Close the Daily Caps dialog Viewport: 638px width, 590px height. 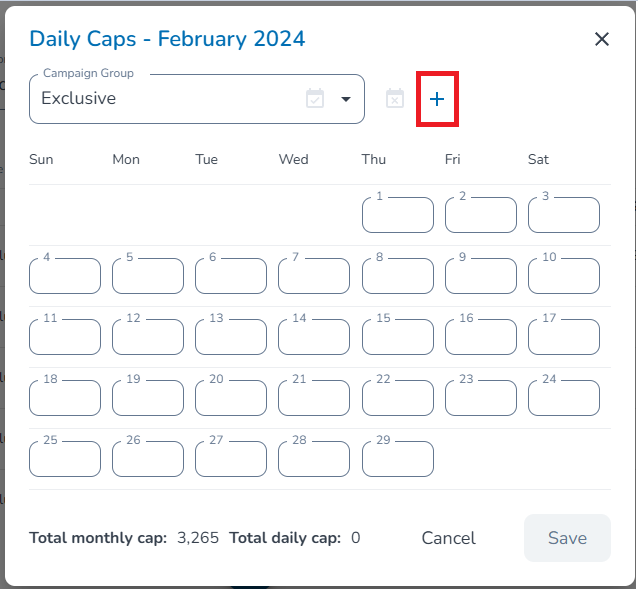point(602,39)
